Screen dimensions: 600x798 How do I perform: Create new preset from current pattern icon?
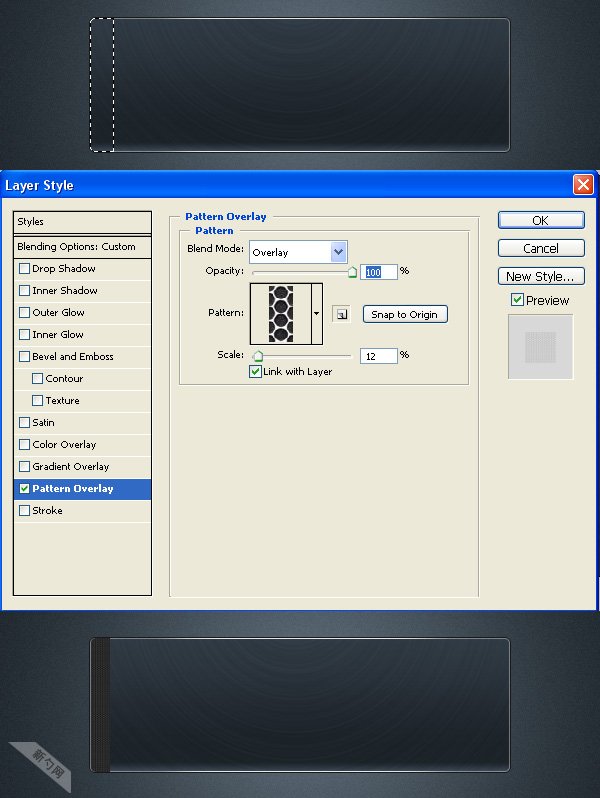click(341, 314)
